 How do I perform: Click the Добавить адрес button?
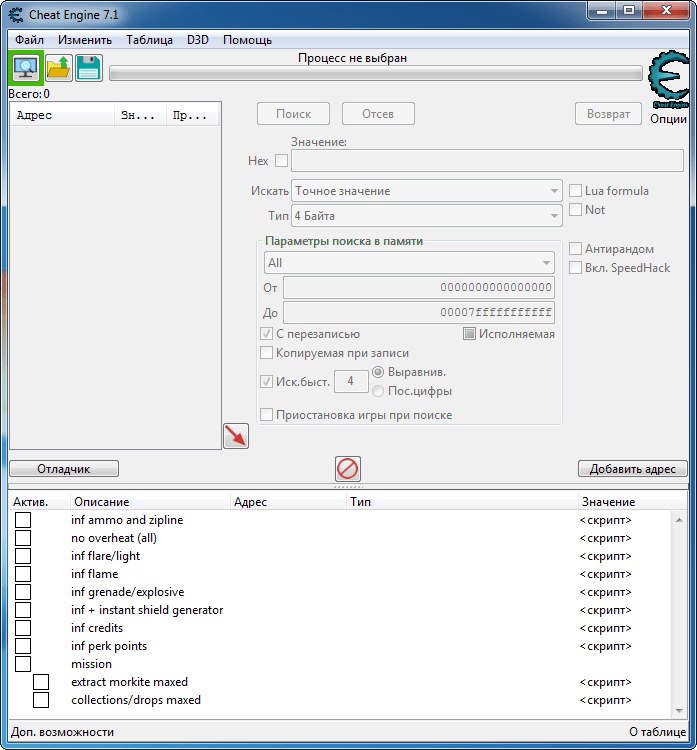pyautogui.click(x=632, y=469)
